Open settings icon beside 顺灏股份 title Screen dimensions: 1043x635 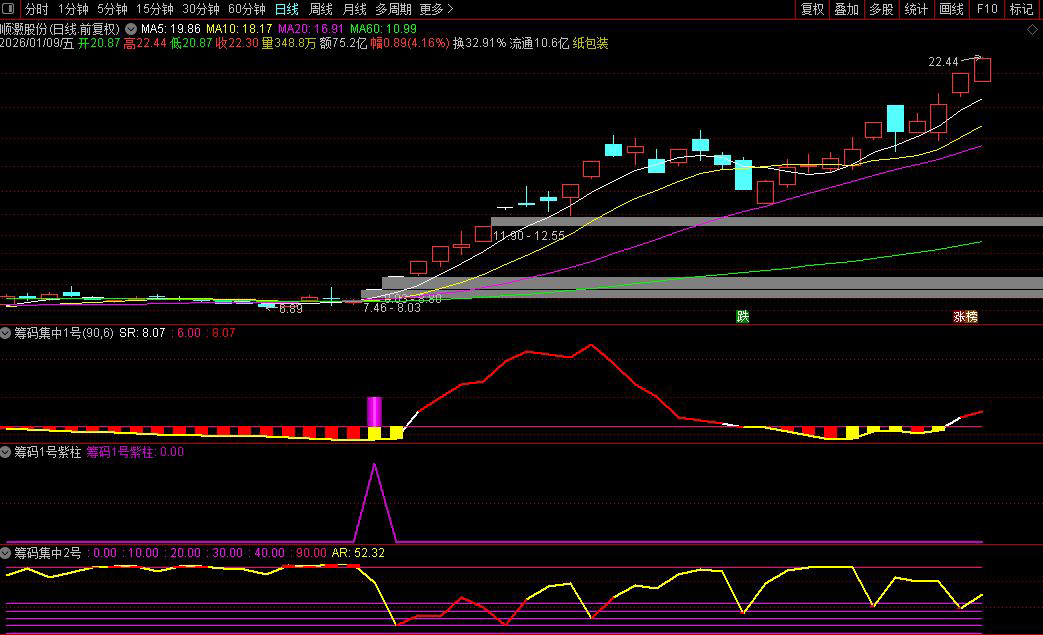coord(130,29)
